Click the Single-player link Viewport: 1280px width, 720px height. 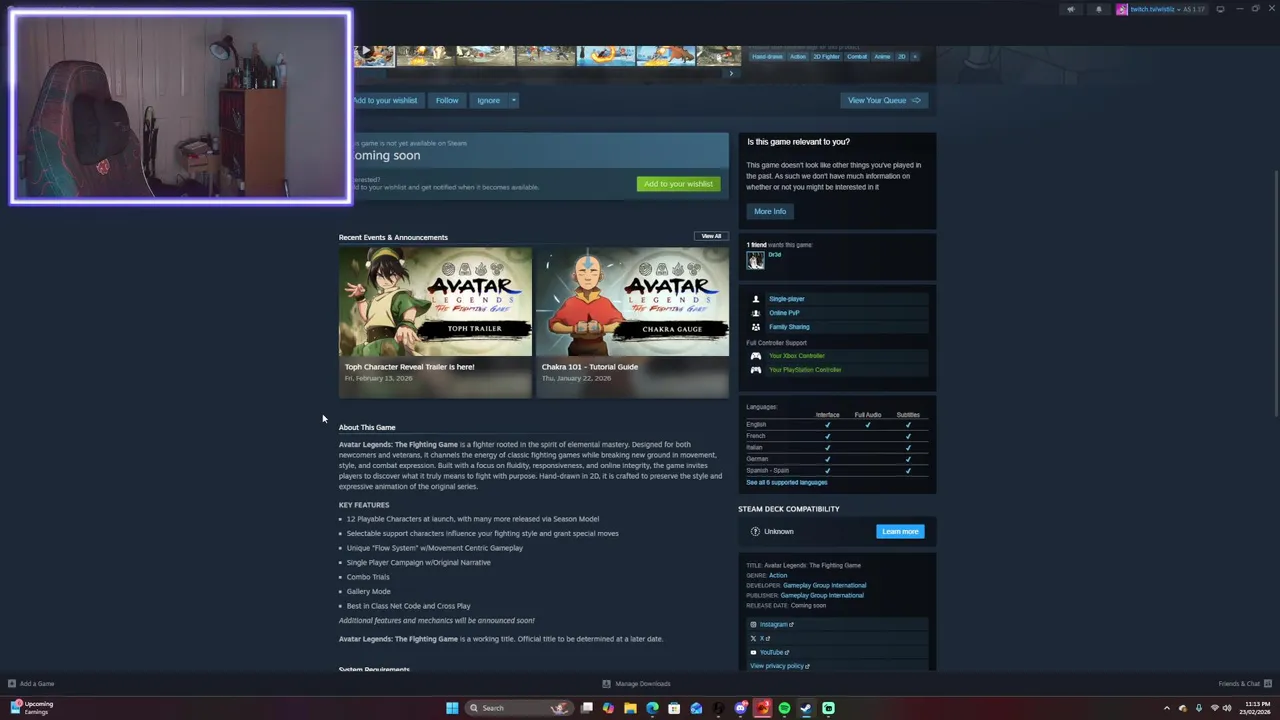786,299
